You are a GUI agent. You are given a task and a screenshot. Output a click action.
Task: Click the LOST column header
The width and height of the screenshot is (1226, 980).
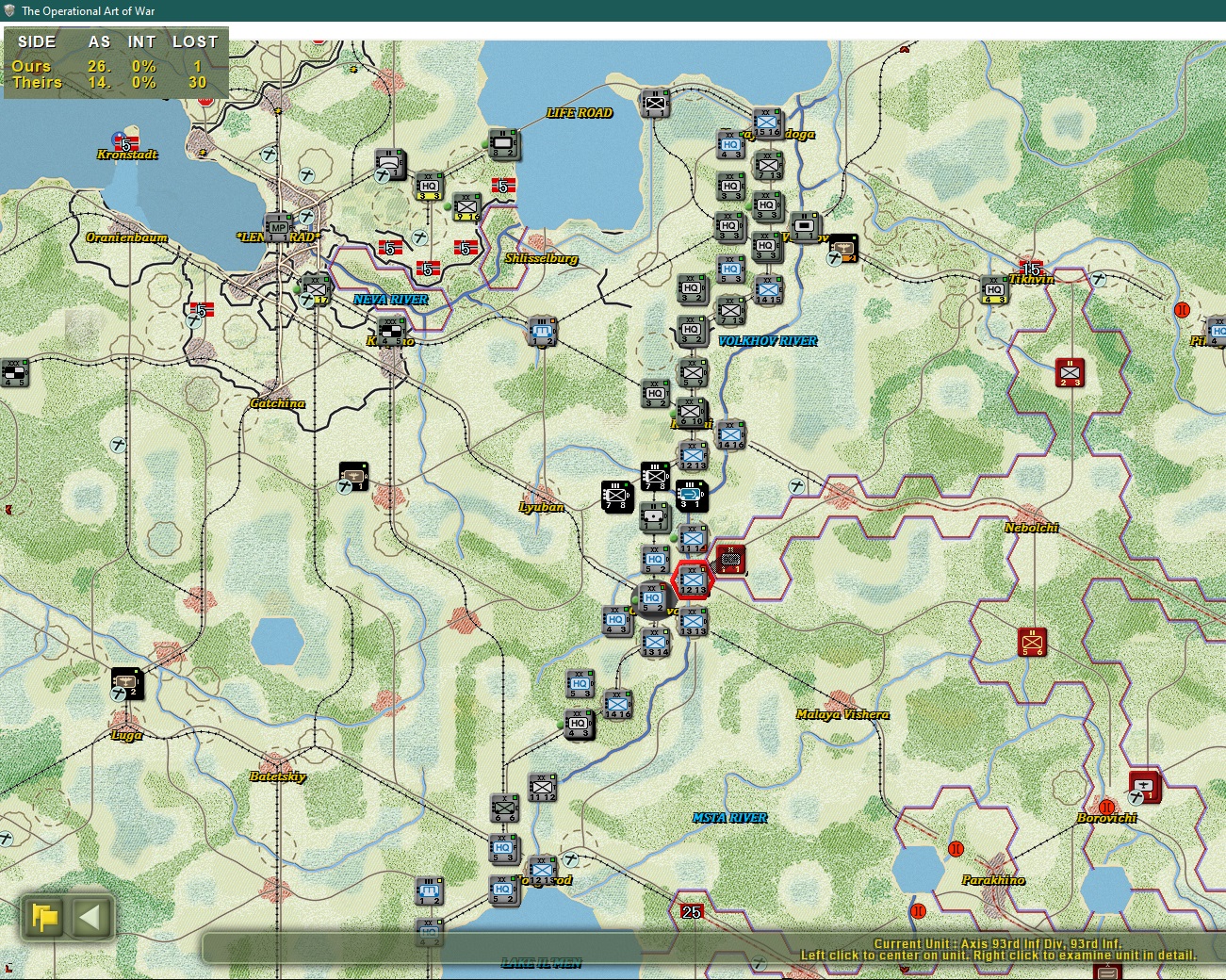pyautogui.click(x=195, y=41)
